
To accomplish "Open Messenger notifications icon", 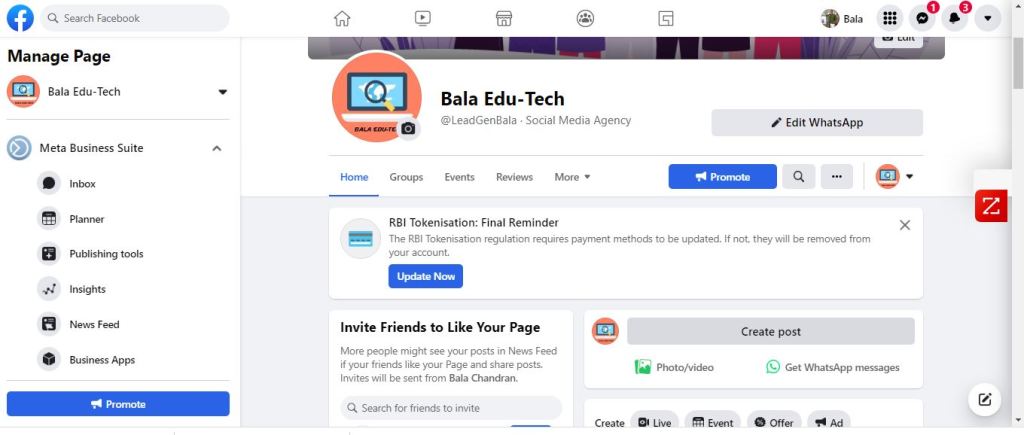I will (922, 18).
